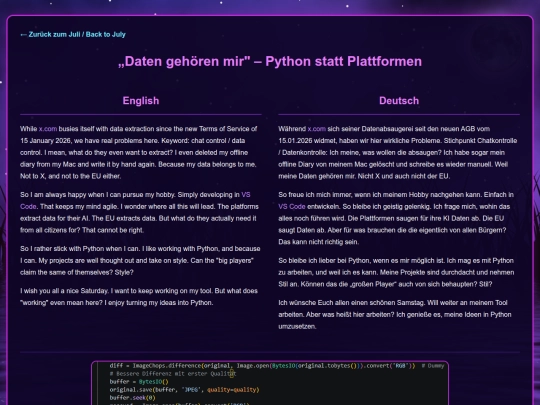
Task: Follow the x.com link in the Deutsch paragraph
Action: (316, 129)
